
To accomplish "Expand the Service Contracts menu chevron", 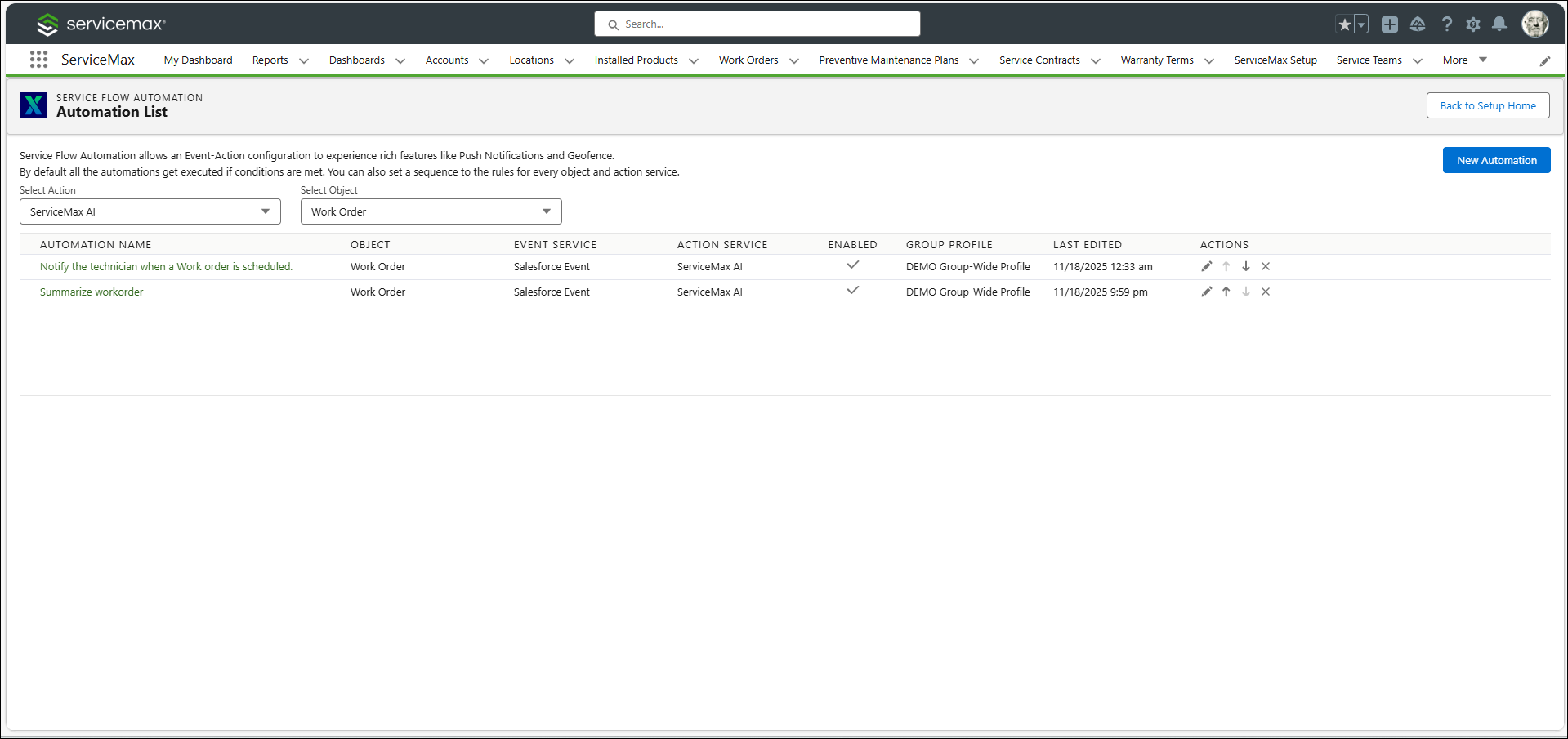I will point(1096,60).
